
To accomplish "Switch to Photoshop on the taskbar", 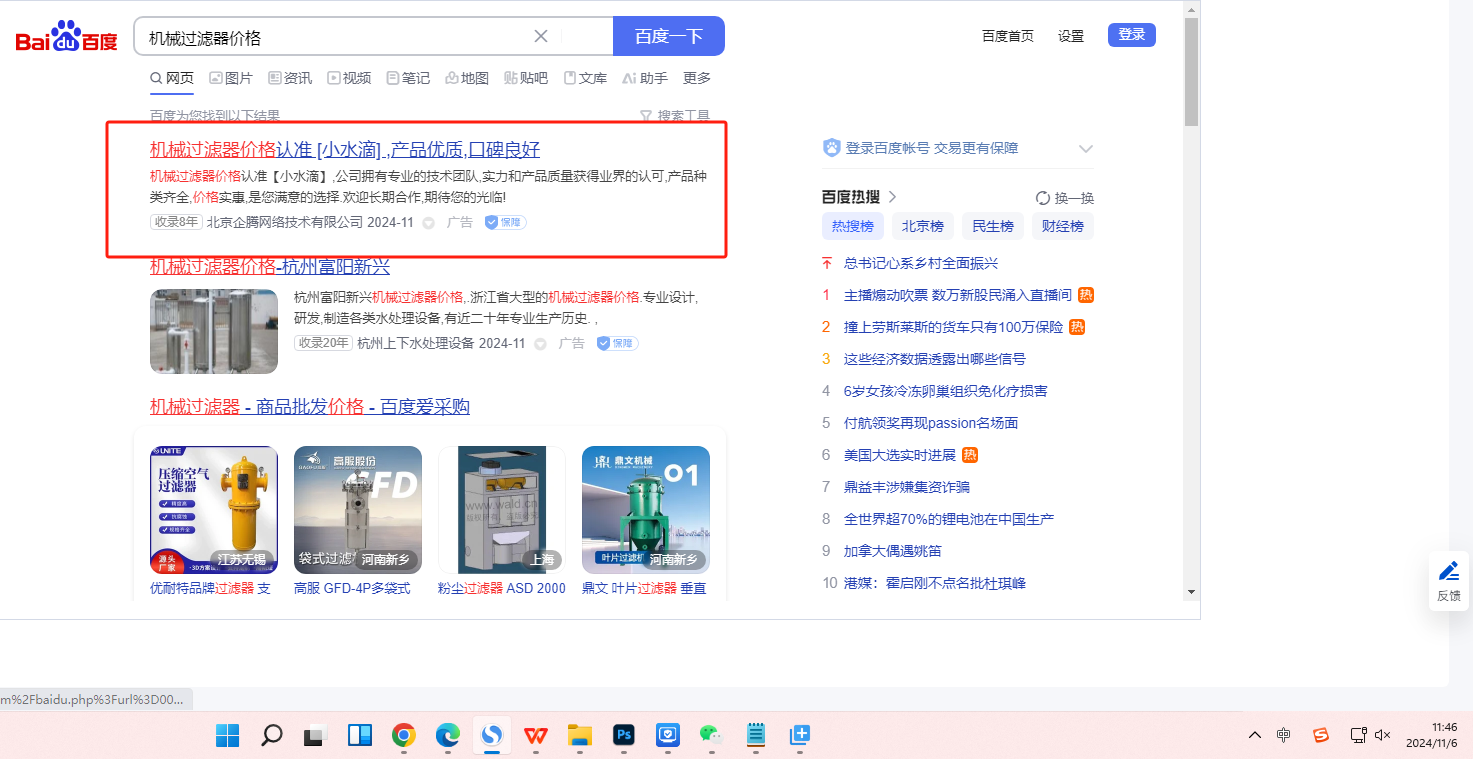I will coord(624,736).
